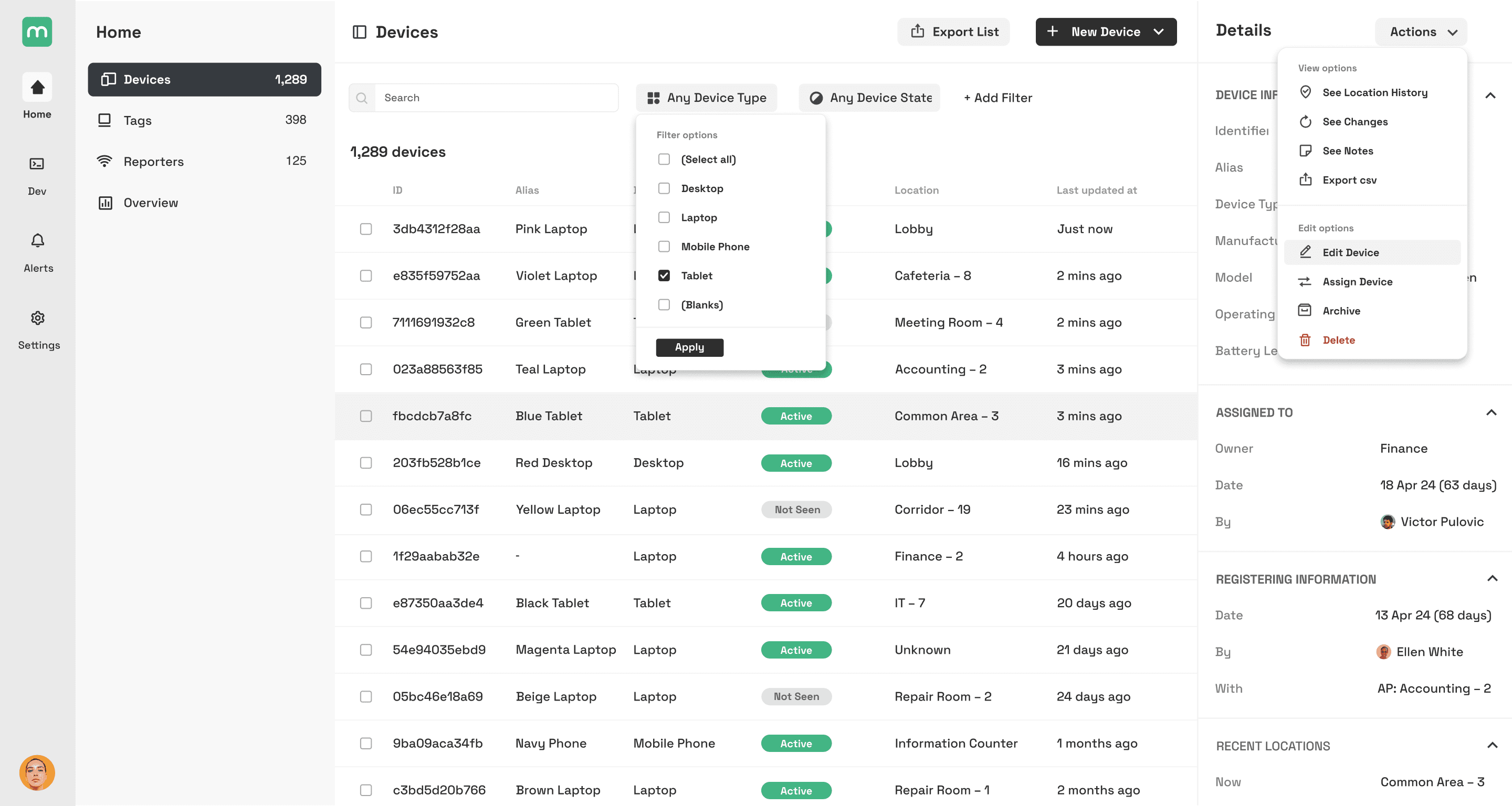
Task: Collapse the Device Info section
Action: pyautogui.click(x=1490, y=96)
